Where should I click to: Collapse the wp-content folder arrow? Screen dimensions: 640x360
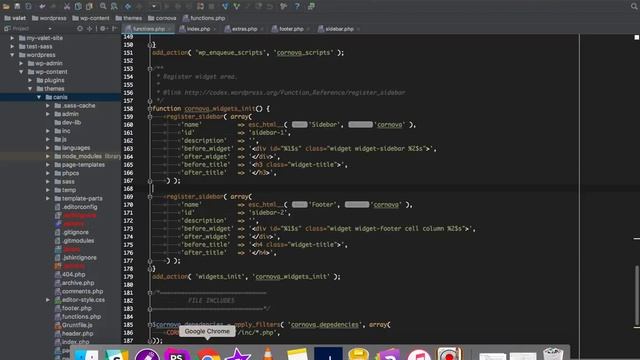click(21, 72)
